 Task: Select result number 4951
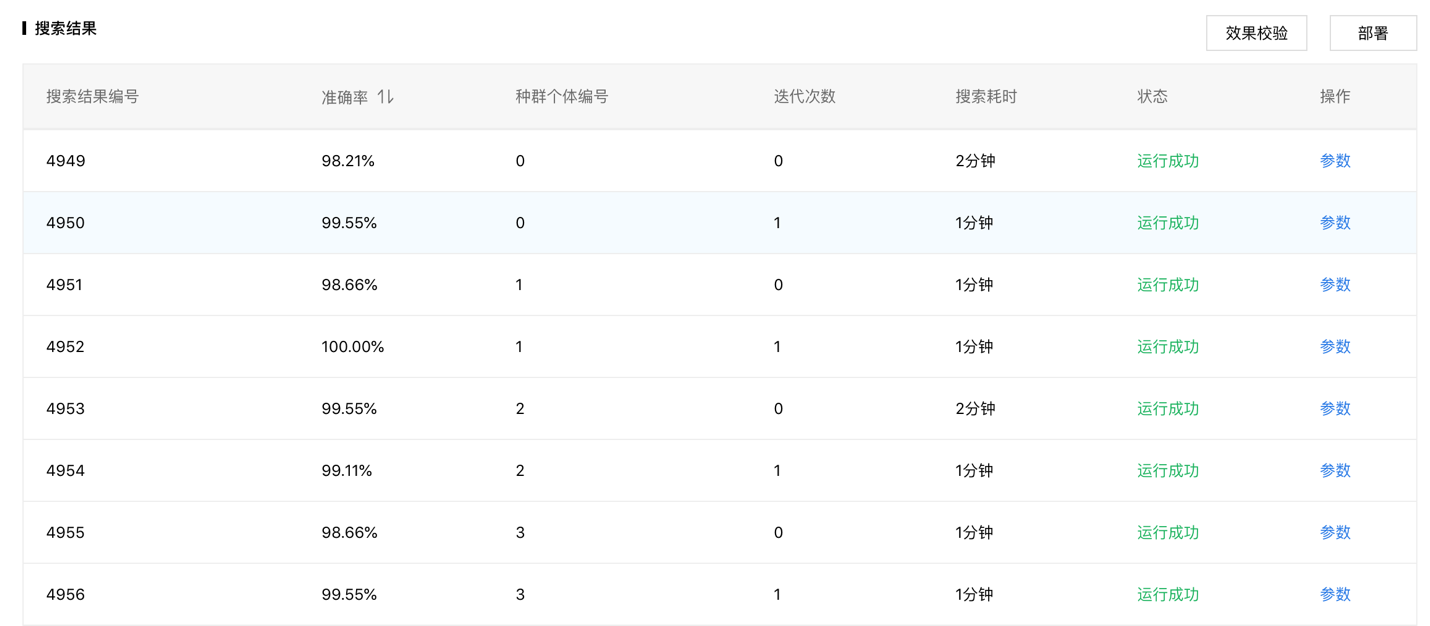coord(66,285)
